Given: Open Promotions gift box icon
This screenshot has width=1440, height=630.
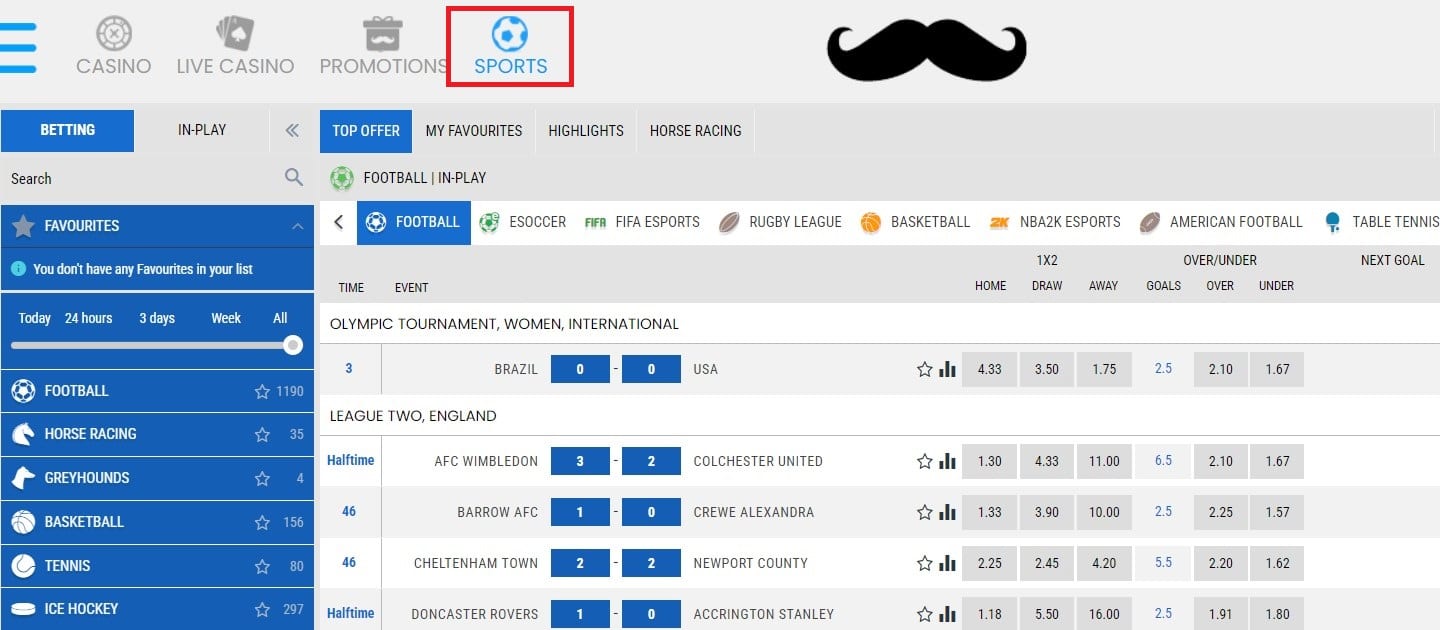Looking at the screenshot, I should pos(383,35).
